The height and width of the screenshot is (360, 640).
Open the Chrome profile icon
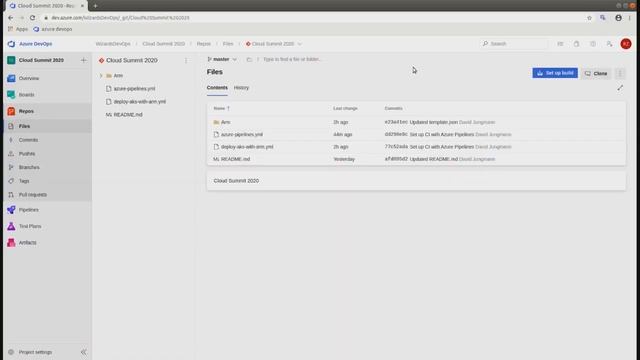pyautogui.click(x=618, y=18)
